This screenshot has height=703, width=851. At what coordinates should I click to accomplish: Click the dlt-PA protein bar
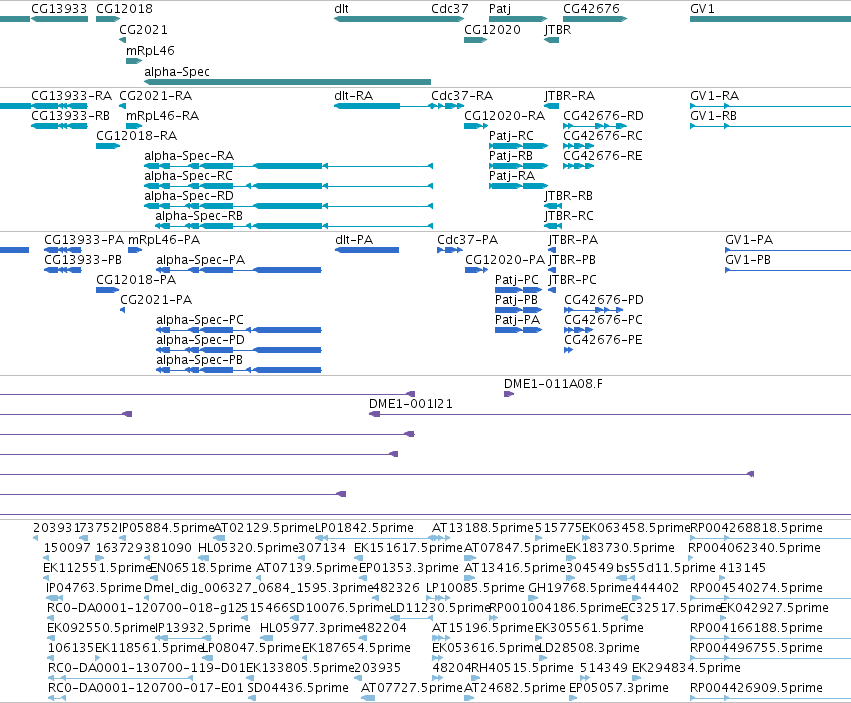coord(367,250)
